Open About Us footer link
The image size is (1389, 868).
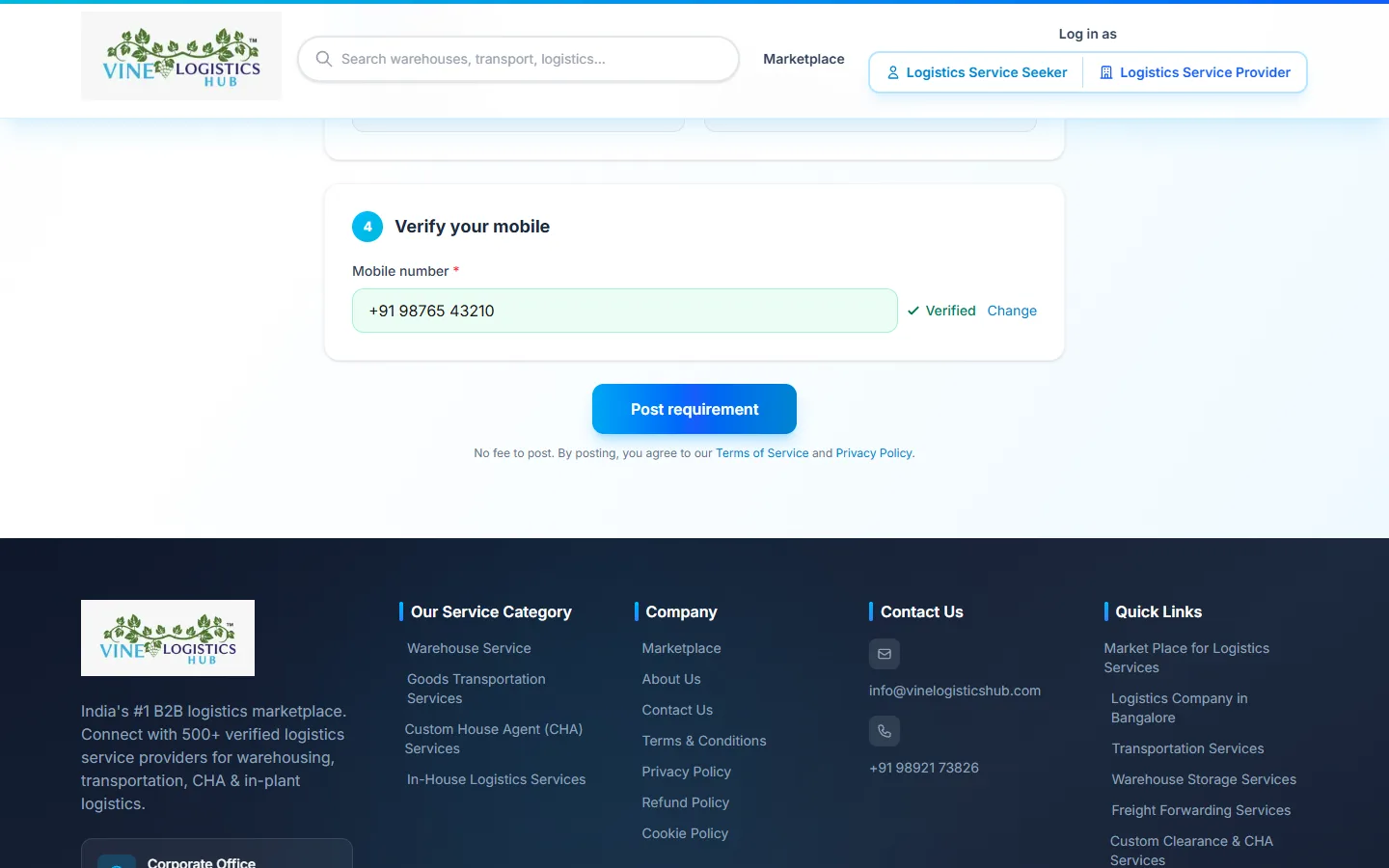click(671, 679)
